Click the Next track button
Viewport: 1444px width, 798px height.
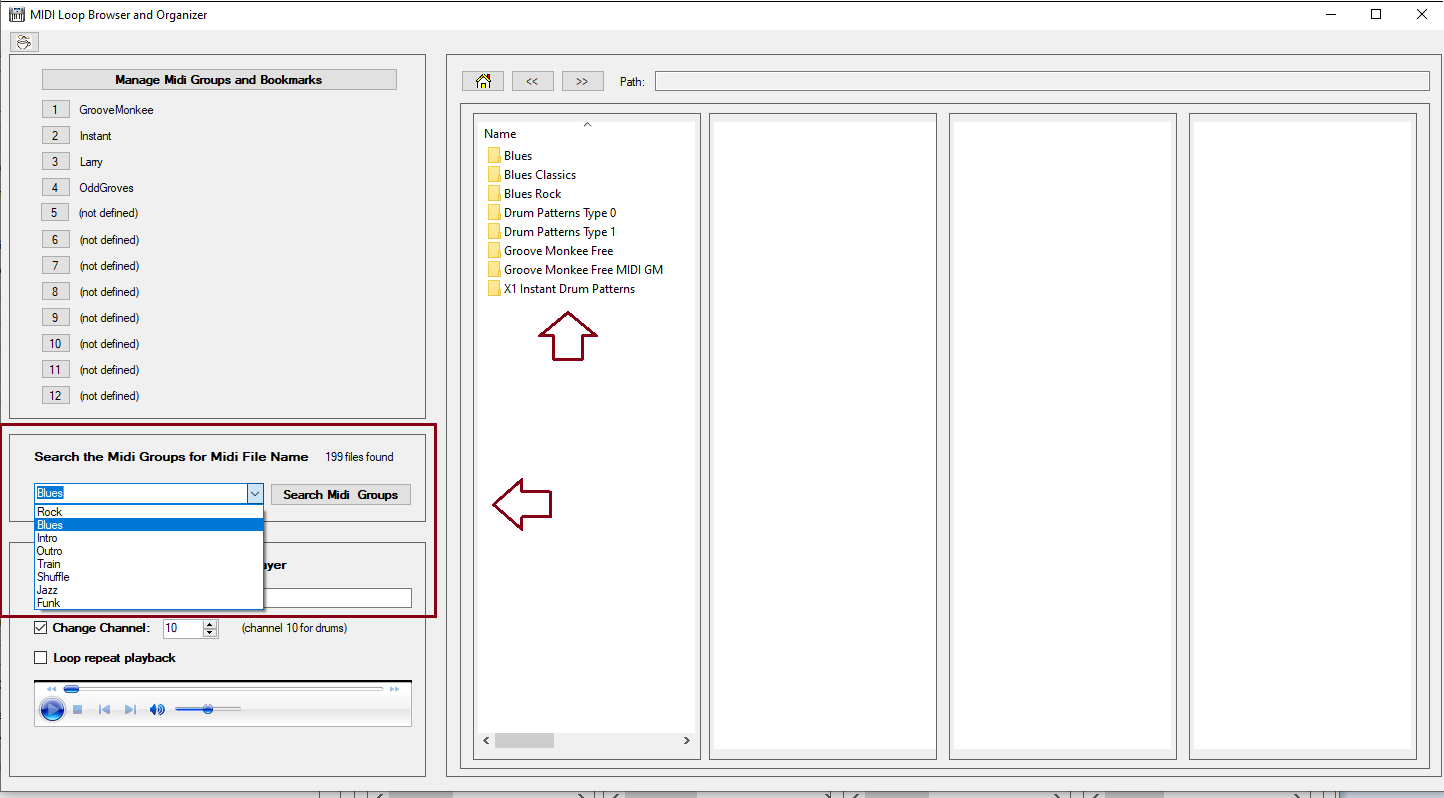point(130,710)
